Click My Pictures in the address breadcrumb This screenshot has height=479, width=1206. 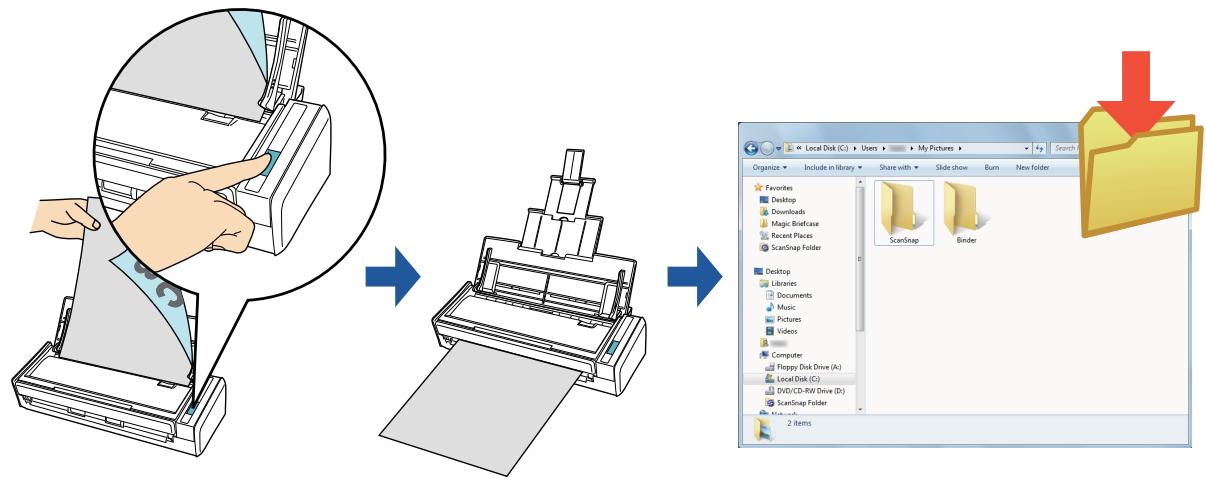pos(937,149)
